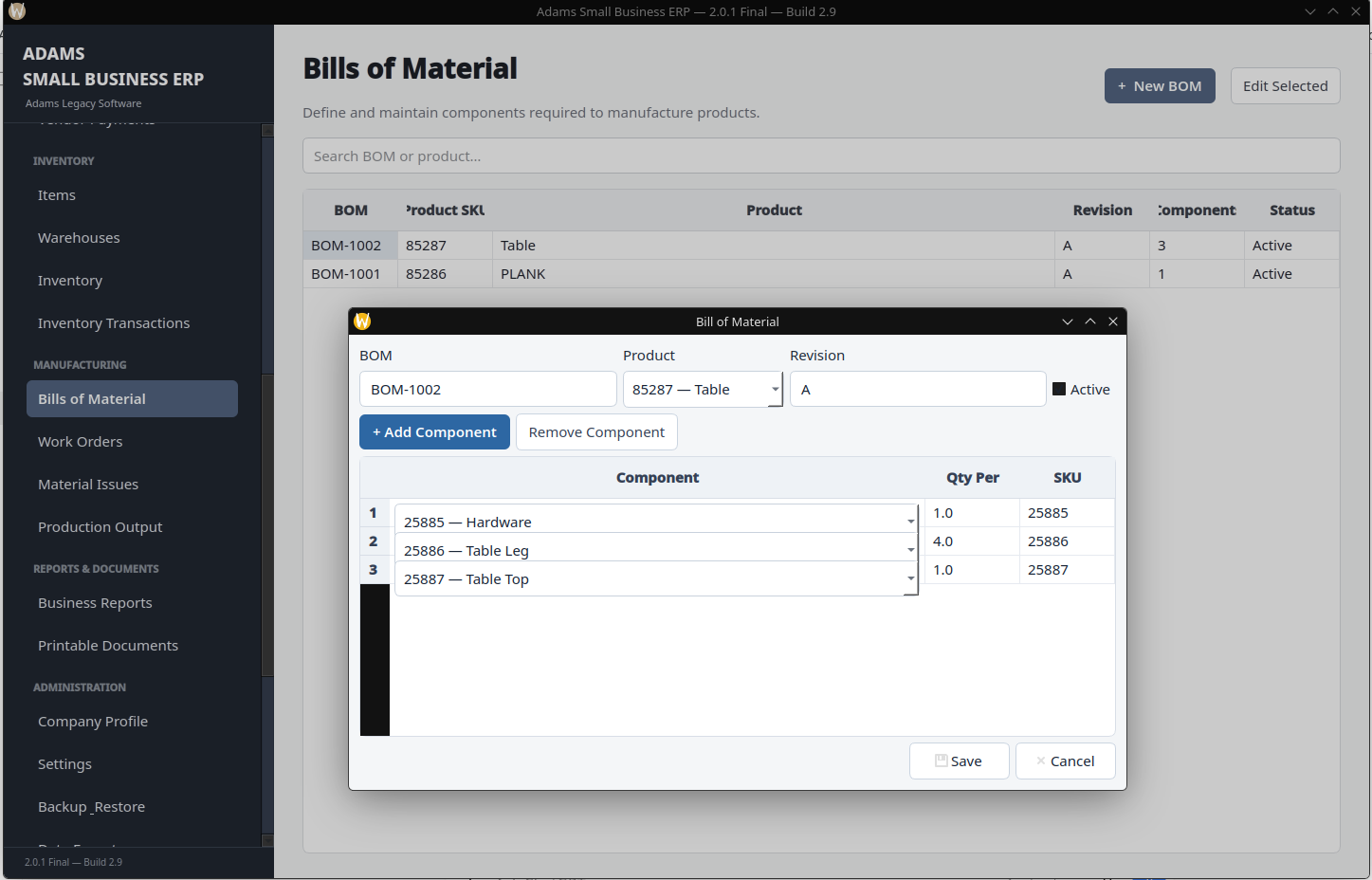The width and height of the screenshot is (1372, 880).
Task: Maximize the main ERP window
Action: (x=1333, y=11)
